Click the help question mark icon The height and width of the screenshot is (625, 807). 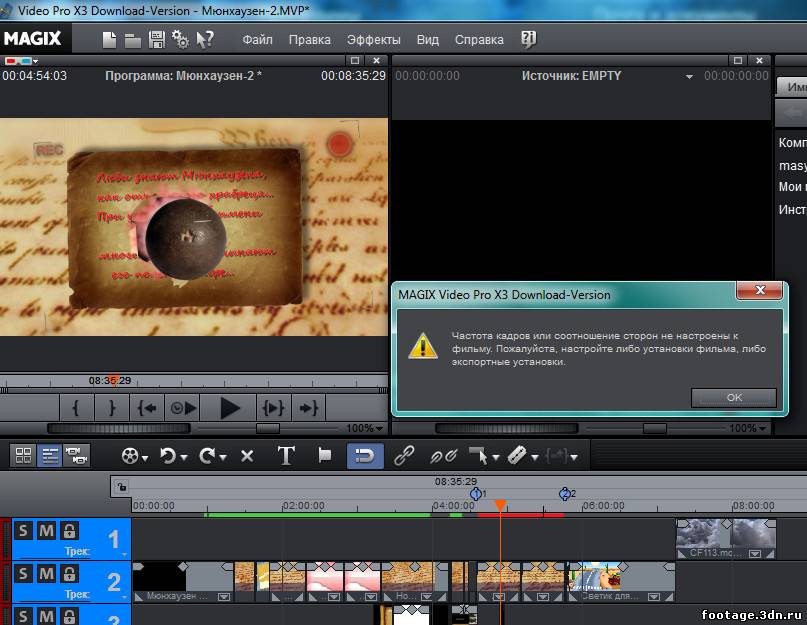529,39
